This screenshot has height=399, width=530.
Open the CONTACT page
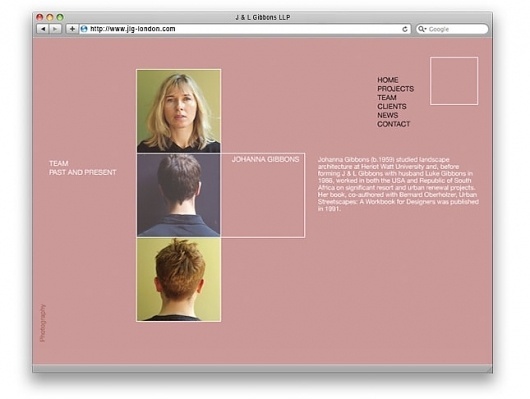click(x=393, y=124)
